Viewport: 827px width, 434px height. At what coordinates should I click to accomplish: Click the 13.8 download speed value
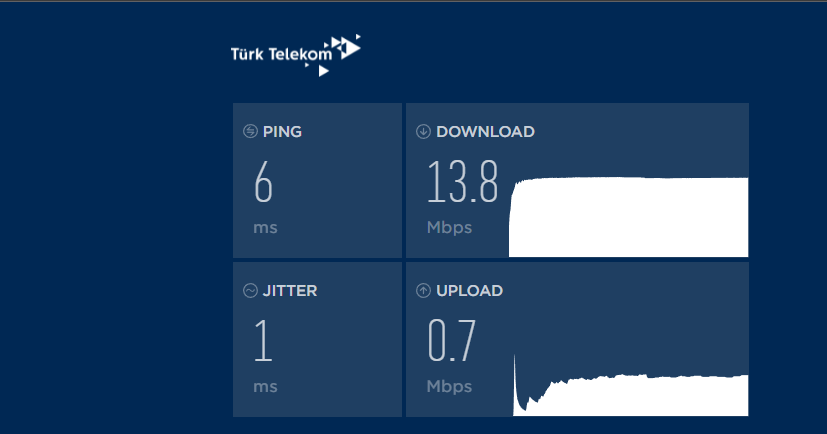point(463,182)
